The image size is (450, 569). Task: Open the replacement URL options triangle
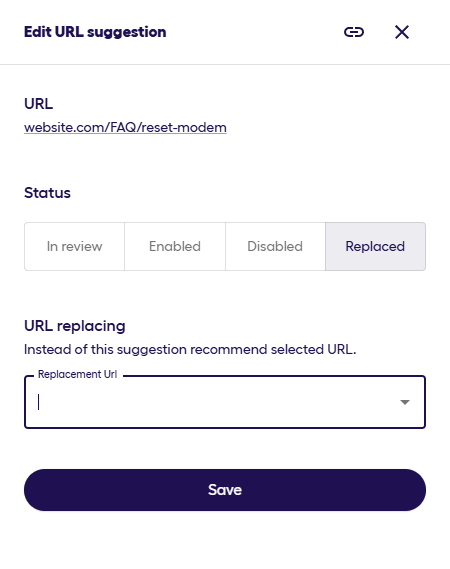point(405,402)
